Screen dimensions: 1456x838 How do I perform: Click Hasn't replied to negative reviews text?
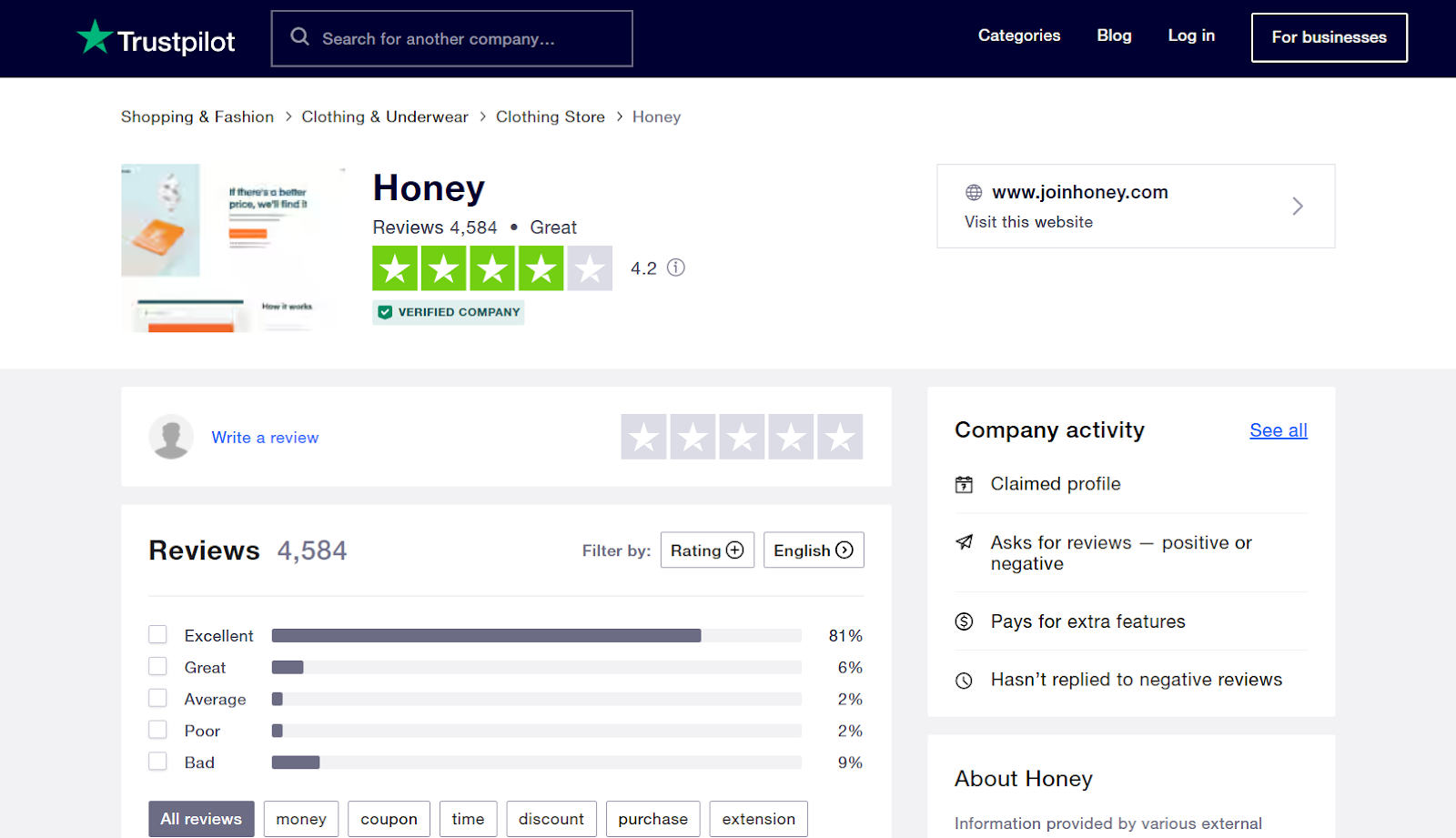(1137, 680)
